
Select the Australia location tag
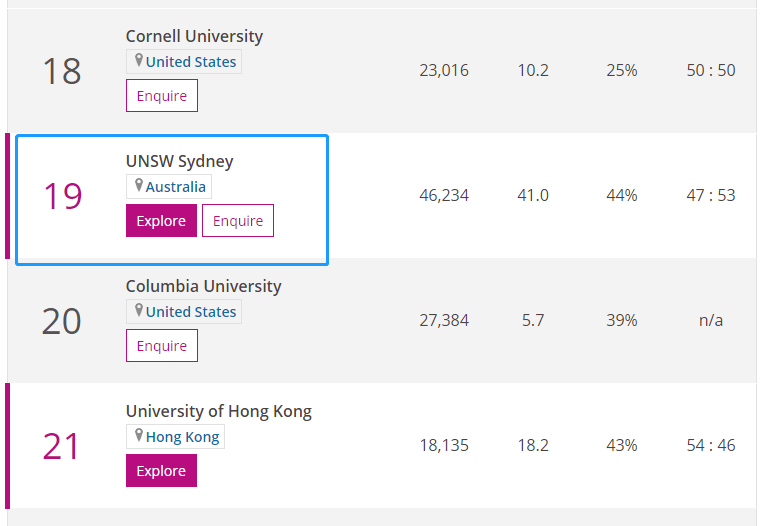[176, 187]
